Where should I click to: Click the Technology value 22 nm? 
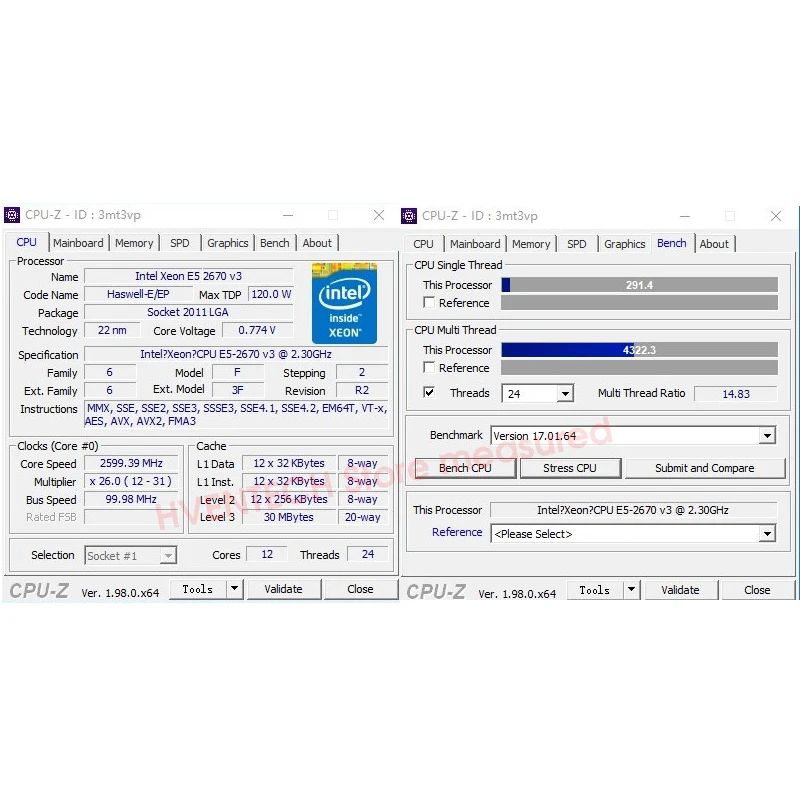(x=112, y=330)
